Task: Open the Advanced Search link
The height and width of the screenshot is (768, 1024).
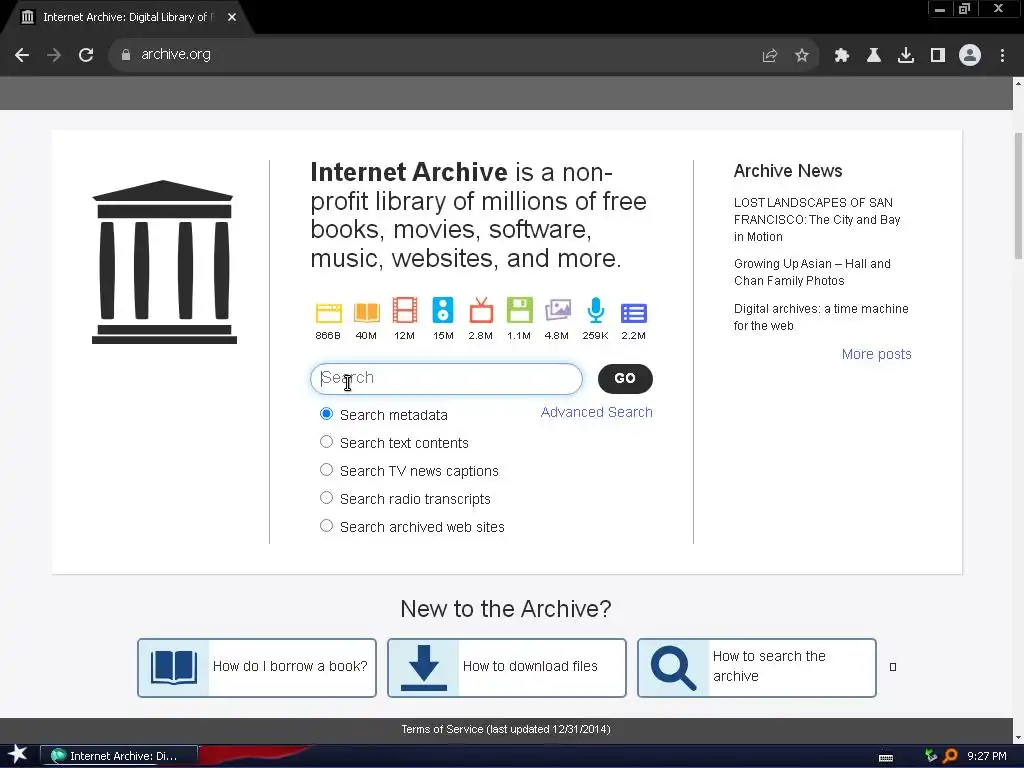Action: pyautogui.click(x=596, y=412)
